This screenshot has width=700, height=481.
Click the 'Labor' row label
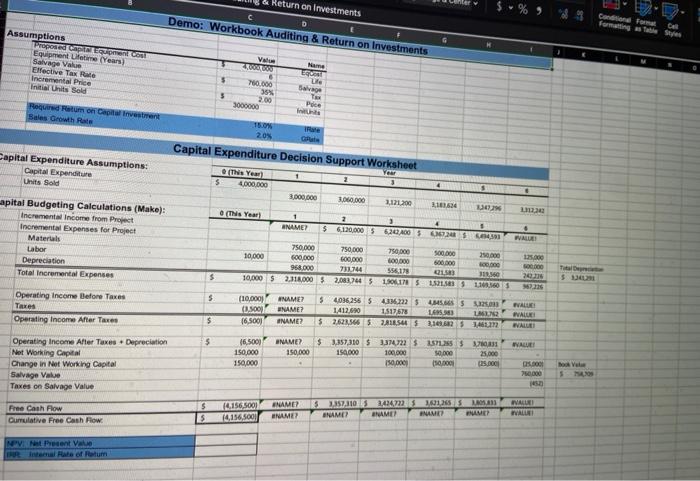37,249
